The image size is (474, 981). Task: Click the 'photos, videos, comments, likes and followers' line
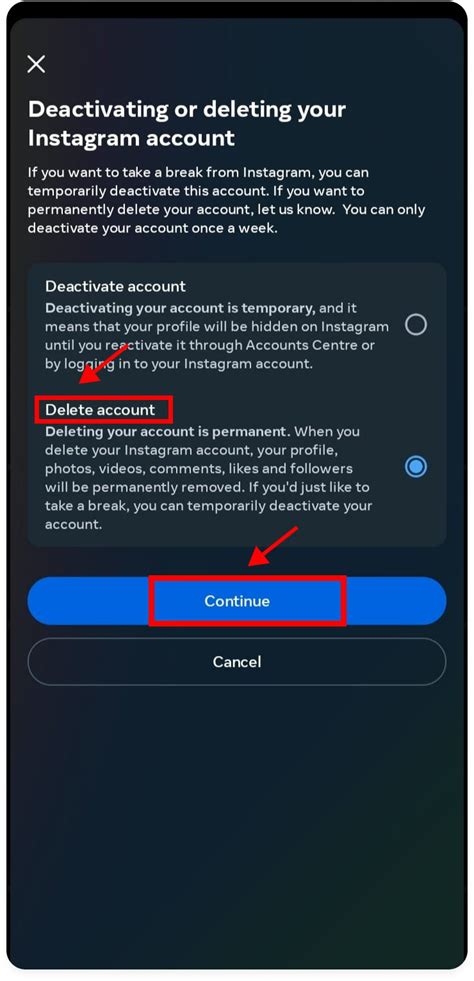[x=198, y=469]
